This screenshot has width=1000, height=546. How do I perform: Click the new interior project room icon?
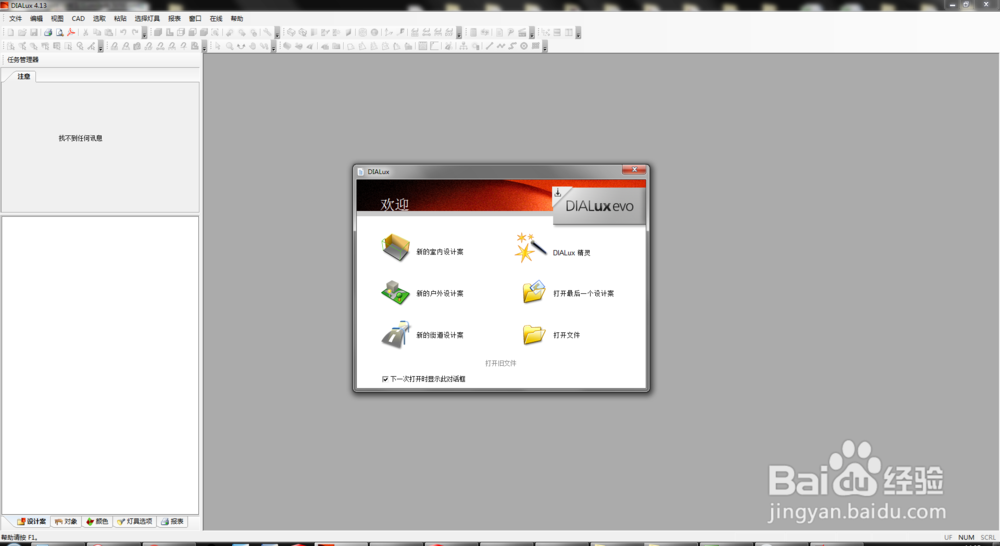click(395, 247)
